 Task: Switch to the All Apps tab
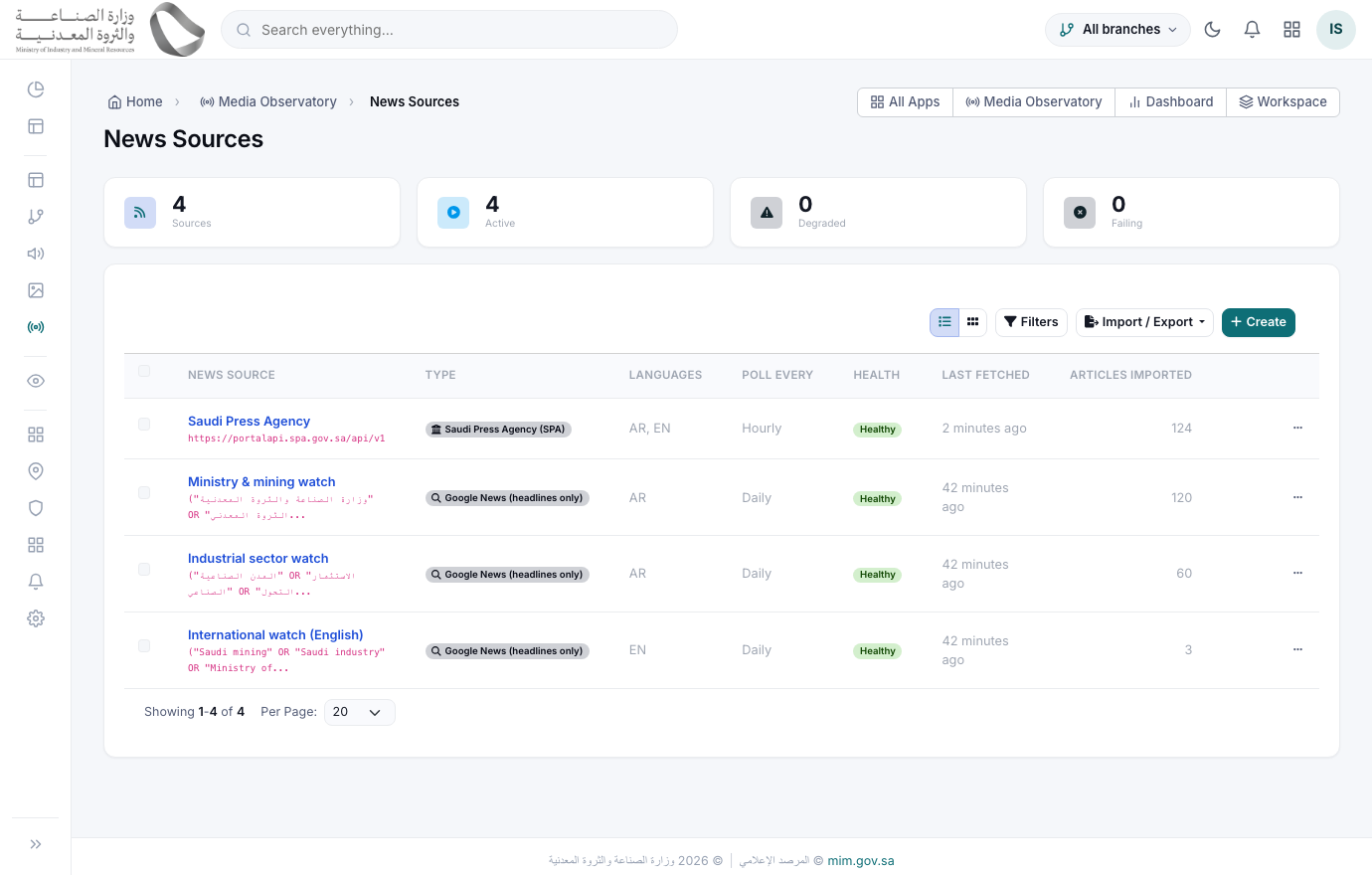tap(905, 102)
